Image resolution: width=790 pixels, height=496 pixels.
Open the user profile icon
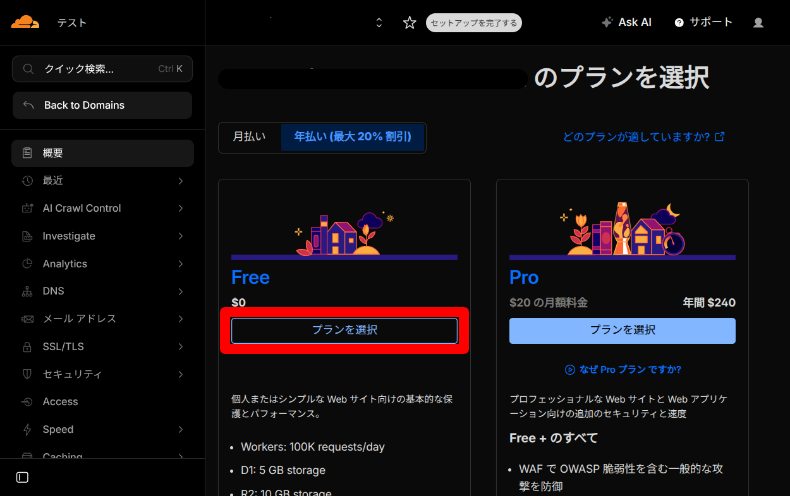tap(758, 23)
